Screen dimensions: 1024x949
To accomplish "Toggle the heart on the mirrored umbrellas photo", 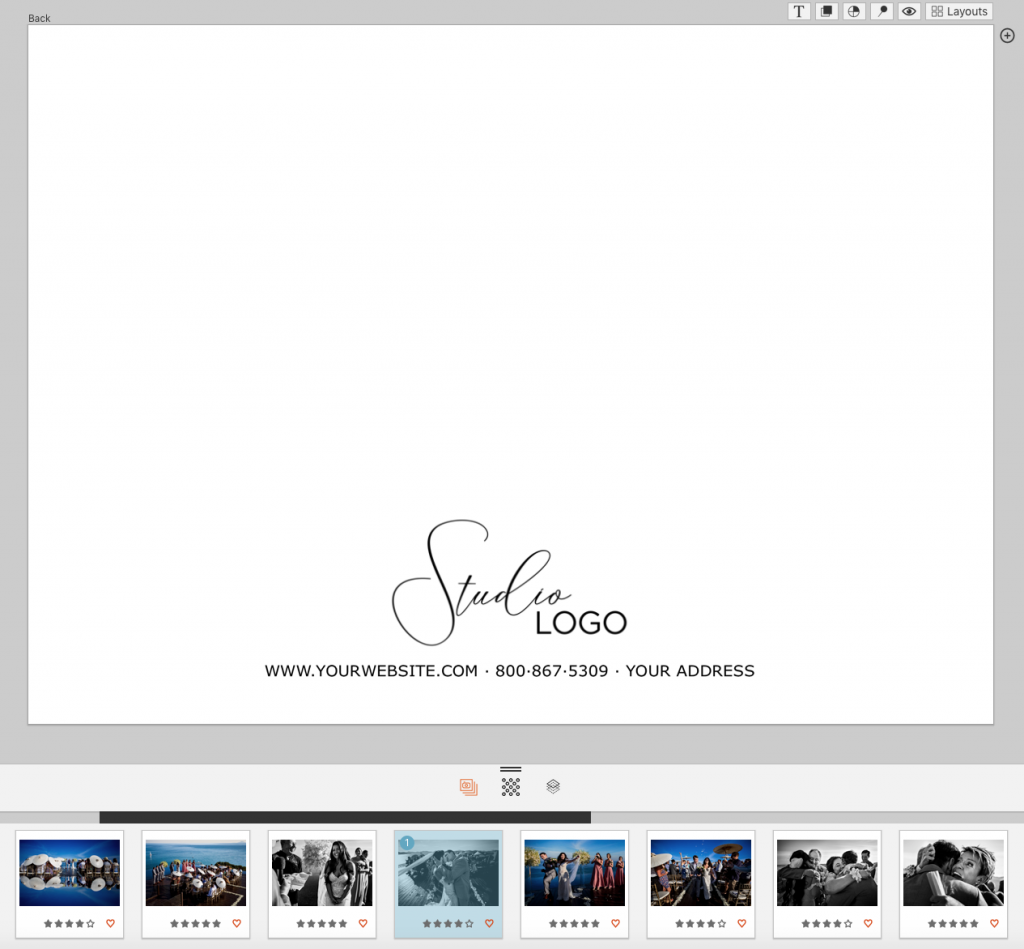I will [110, 924].
